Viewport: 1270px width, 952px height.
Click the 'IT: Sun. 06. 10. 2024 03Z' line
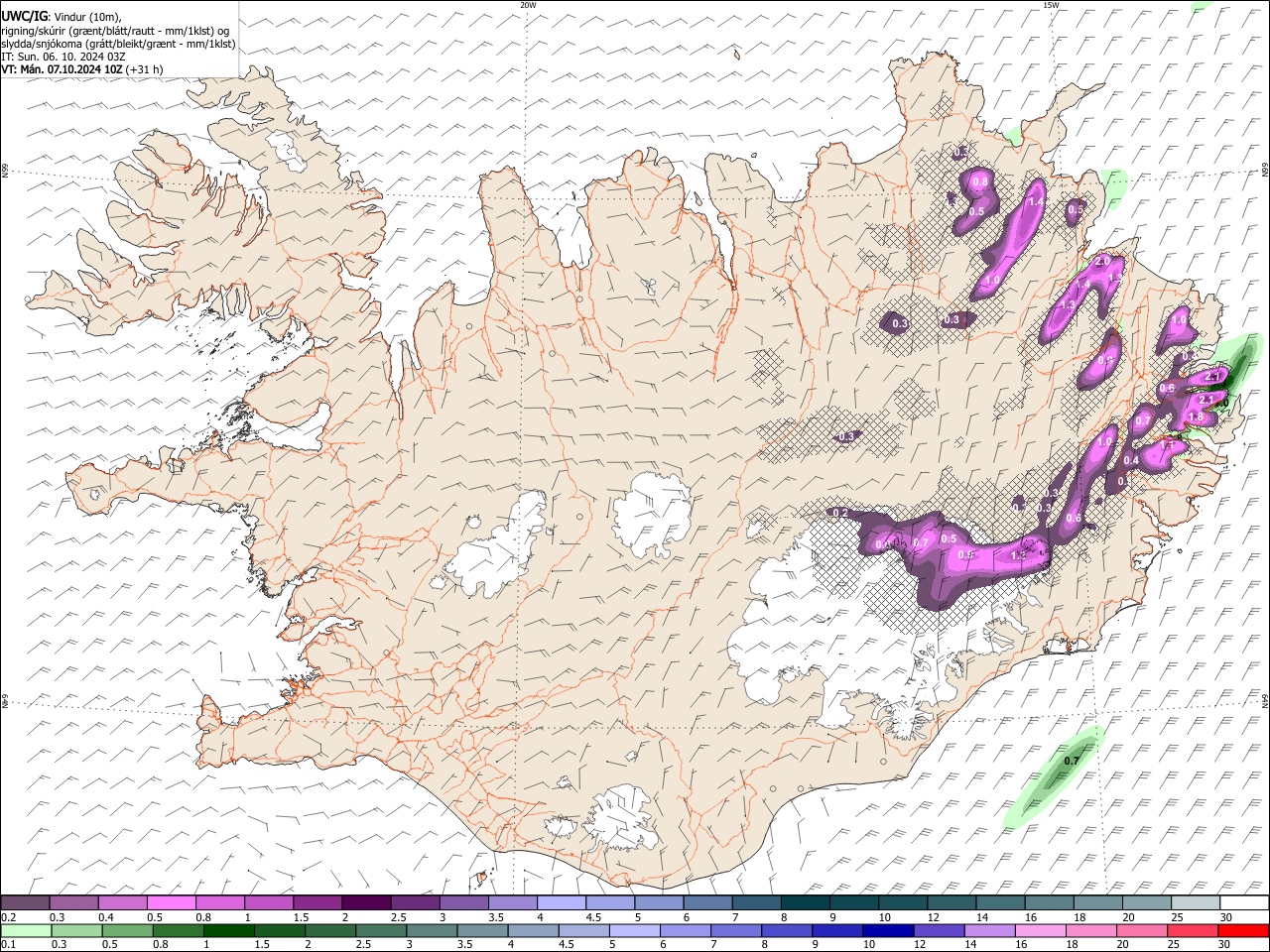tap(63, 57)
